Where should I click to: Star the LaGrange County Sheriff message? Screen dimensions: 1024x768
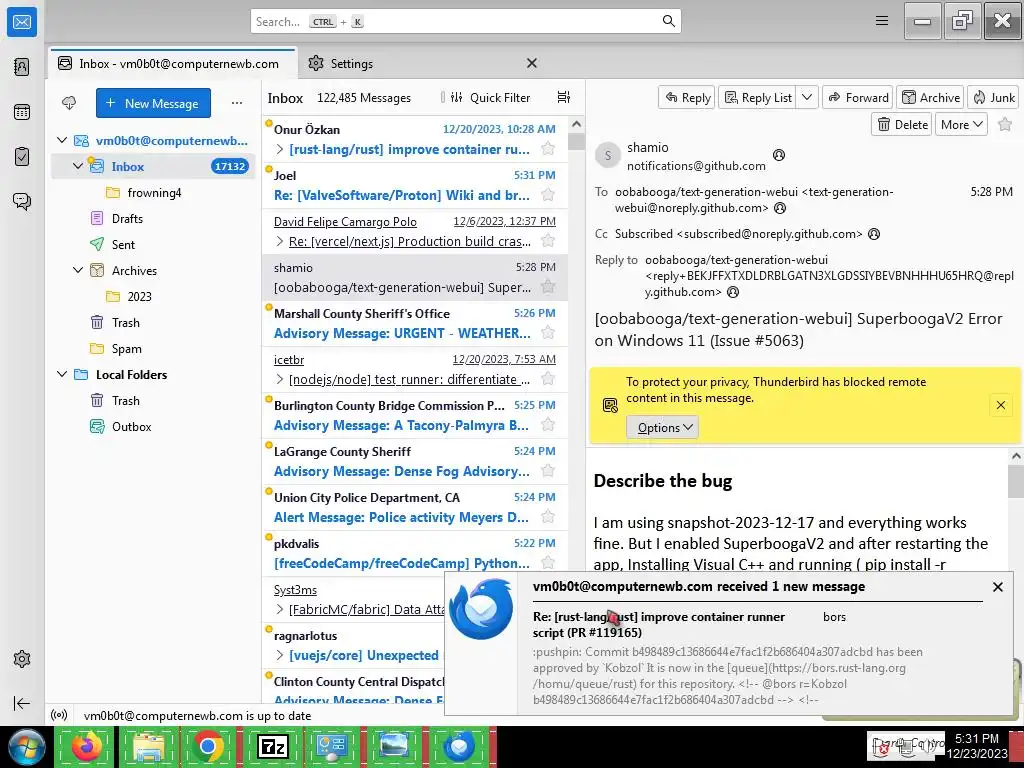click(x=548, y=471)
